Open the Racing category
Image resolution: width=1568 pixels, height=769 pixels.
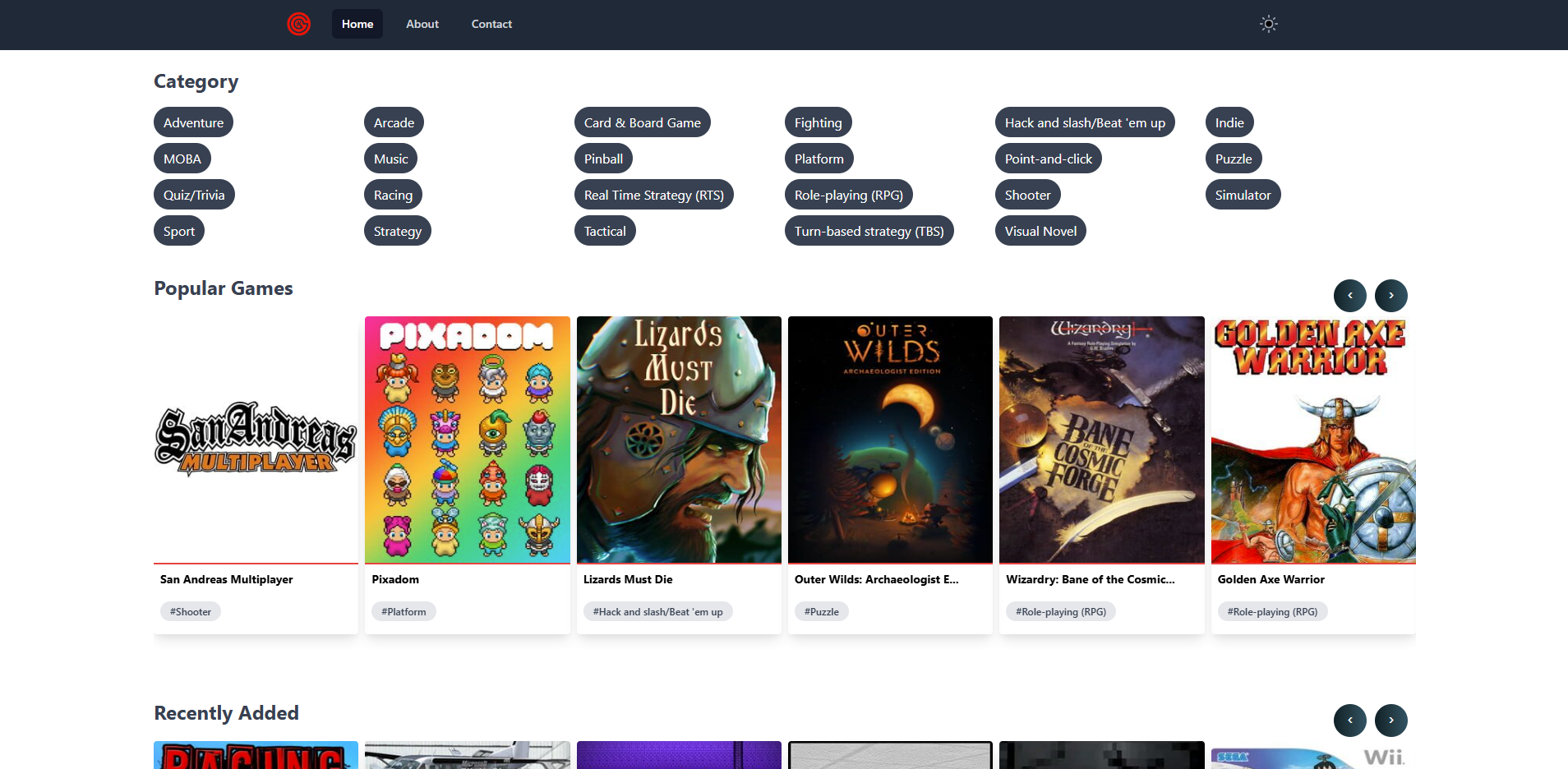click(x=393, y=195)
